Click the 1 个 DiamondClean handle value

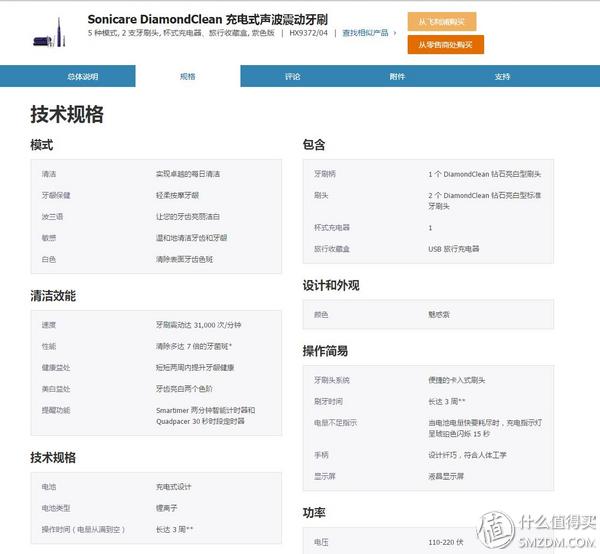(x=484, y=174)
